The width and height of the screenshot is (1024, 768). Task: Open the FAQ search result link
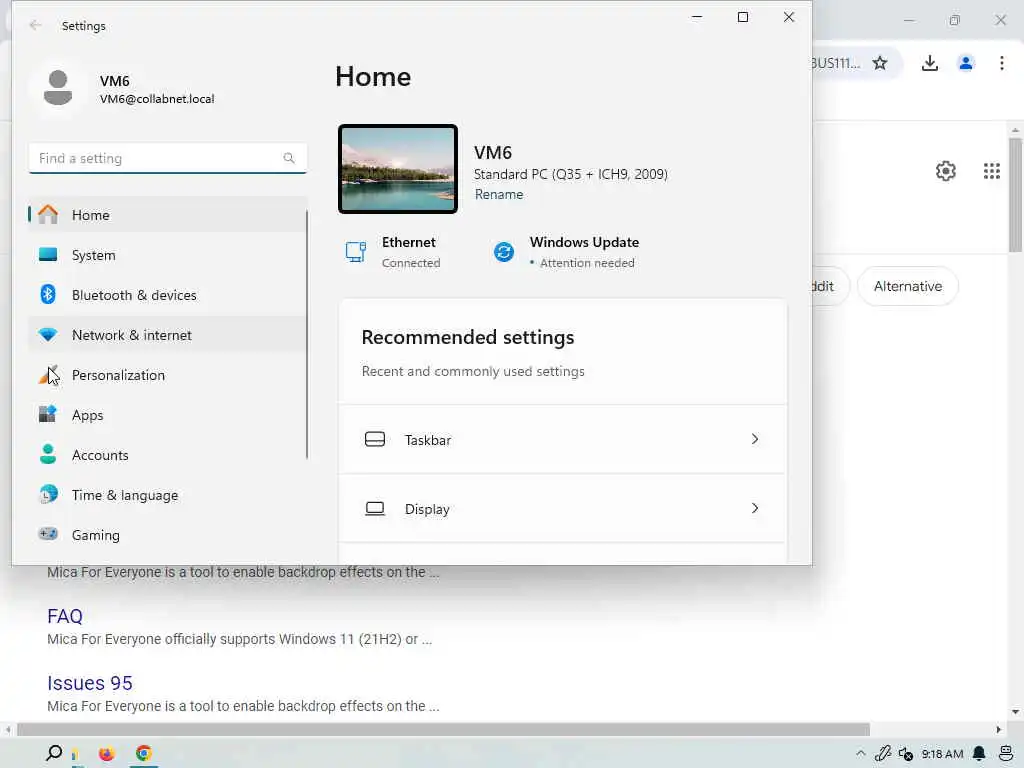coord(65,616)
